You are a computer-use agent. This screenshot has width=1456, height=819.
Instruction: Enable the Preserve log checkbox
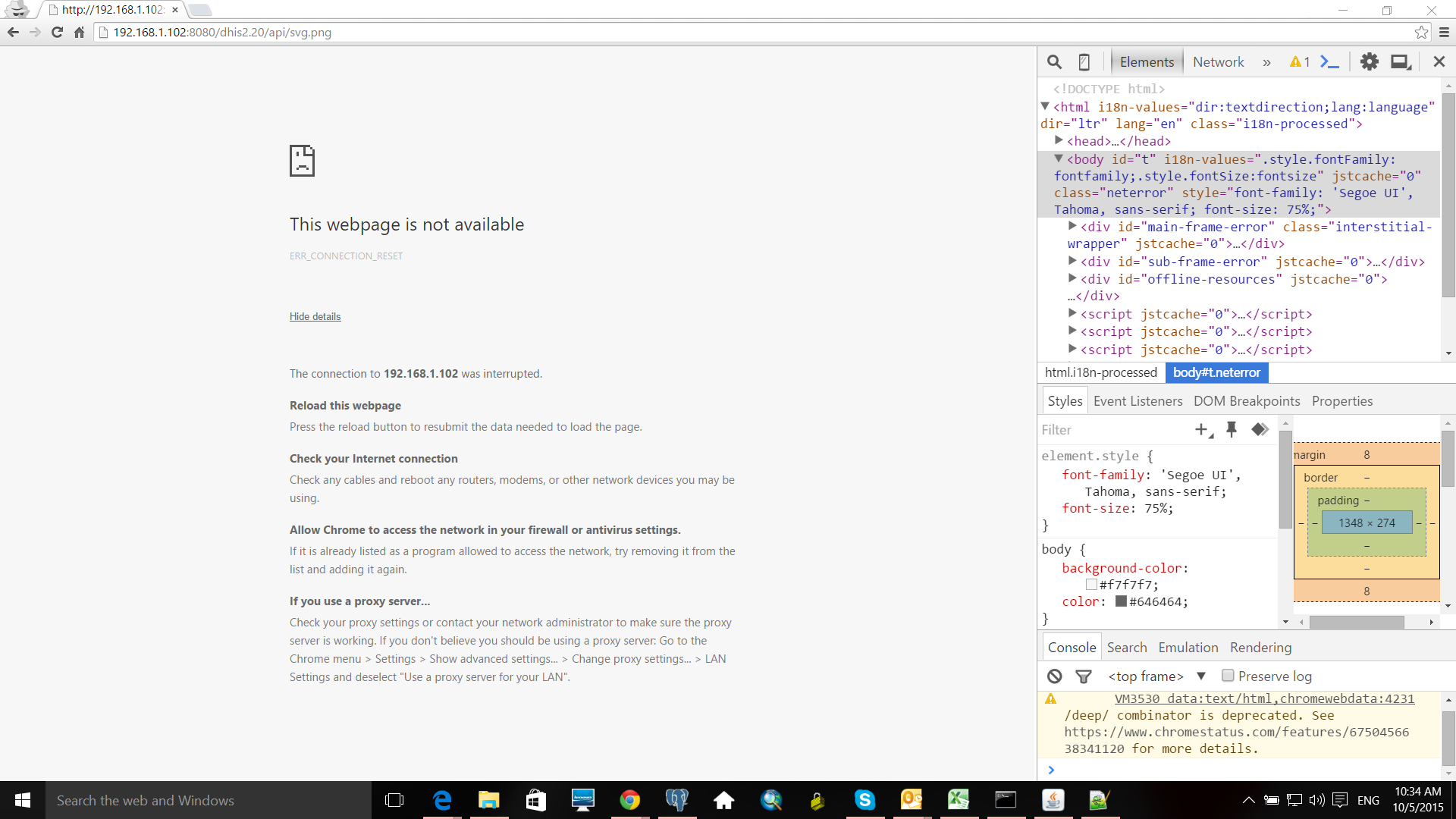tap(1228, 676)
